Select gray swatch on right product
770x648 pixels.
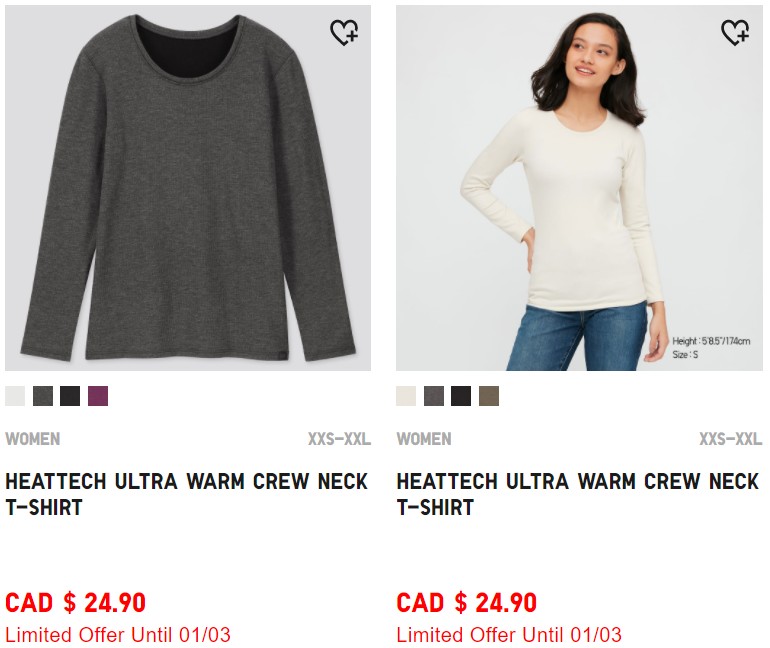pos(434,396)
